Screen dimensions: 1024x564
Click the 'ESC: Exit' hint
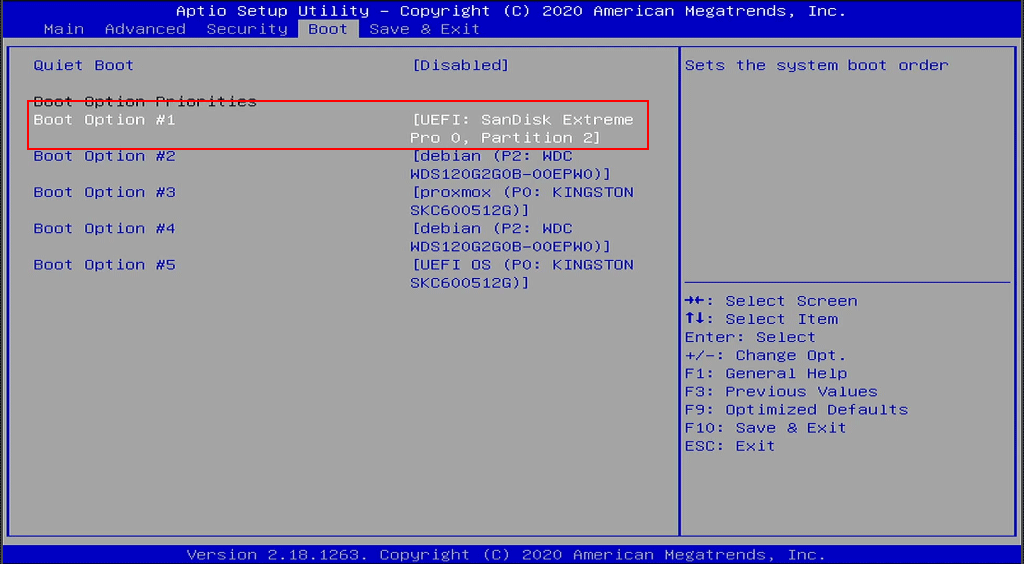[730, 446]
